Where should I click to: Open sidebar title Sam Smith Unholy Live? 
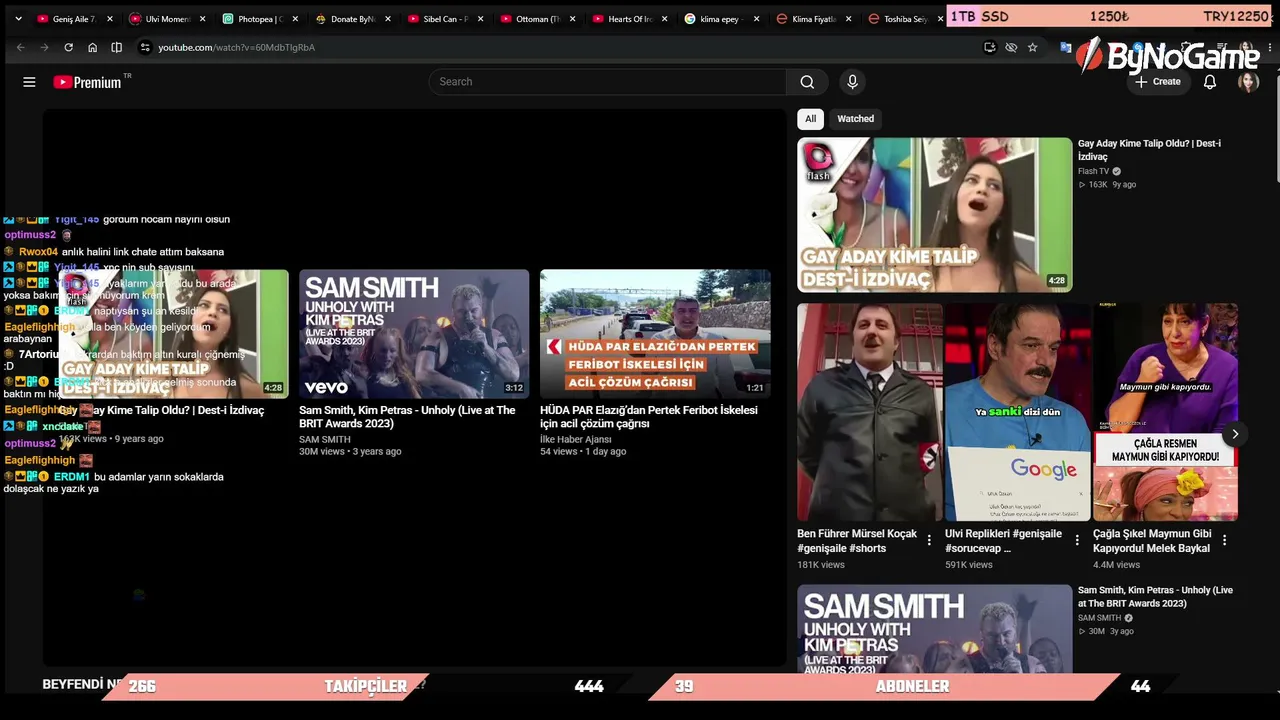point(1155,597)
